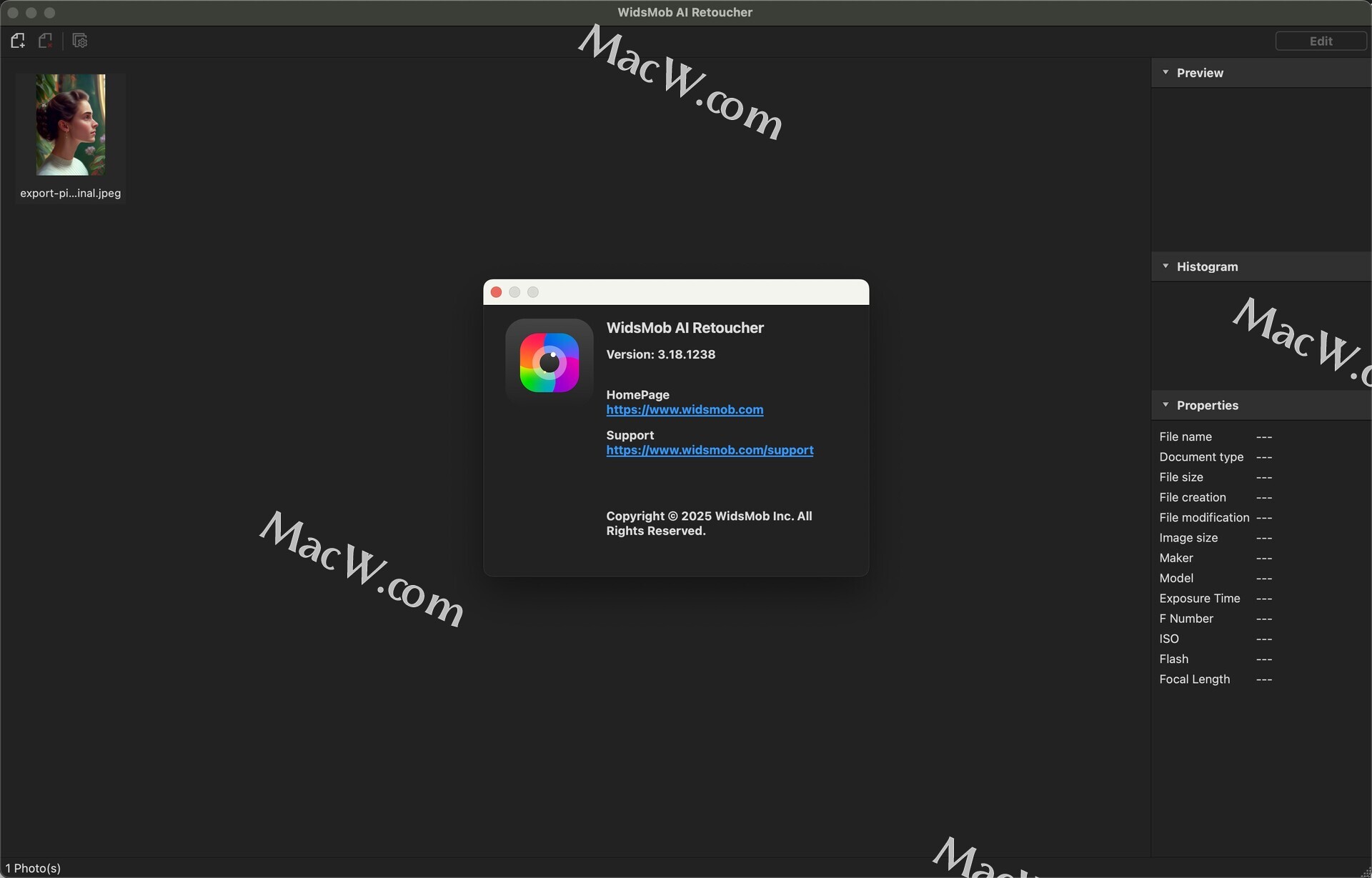
Task: Close the About dialog with red button
Action: coord(496,292)
